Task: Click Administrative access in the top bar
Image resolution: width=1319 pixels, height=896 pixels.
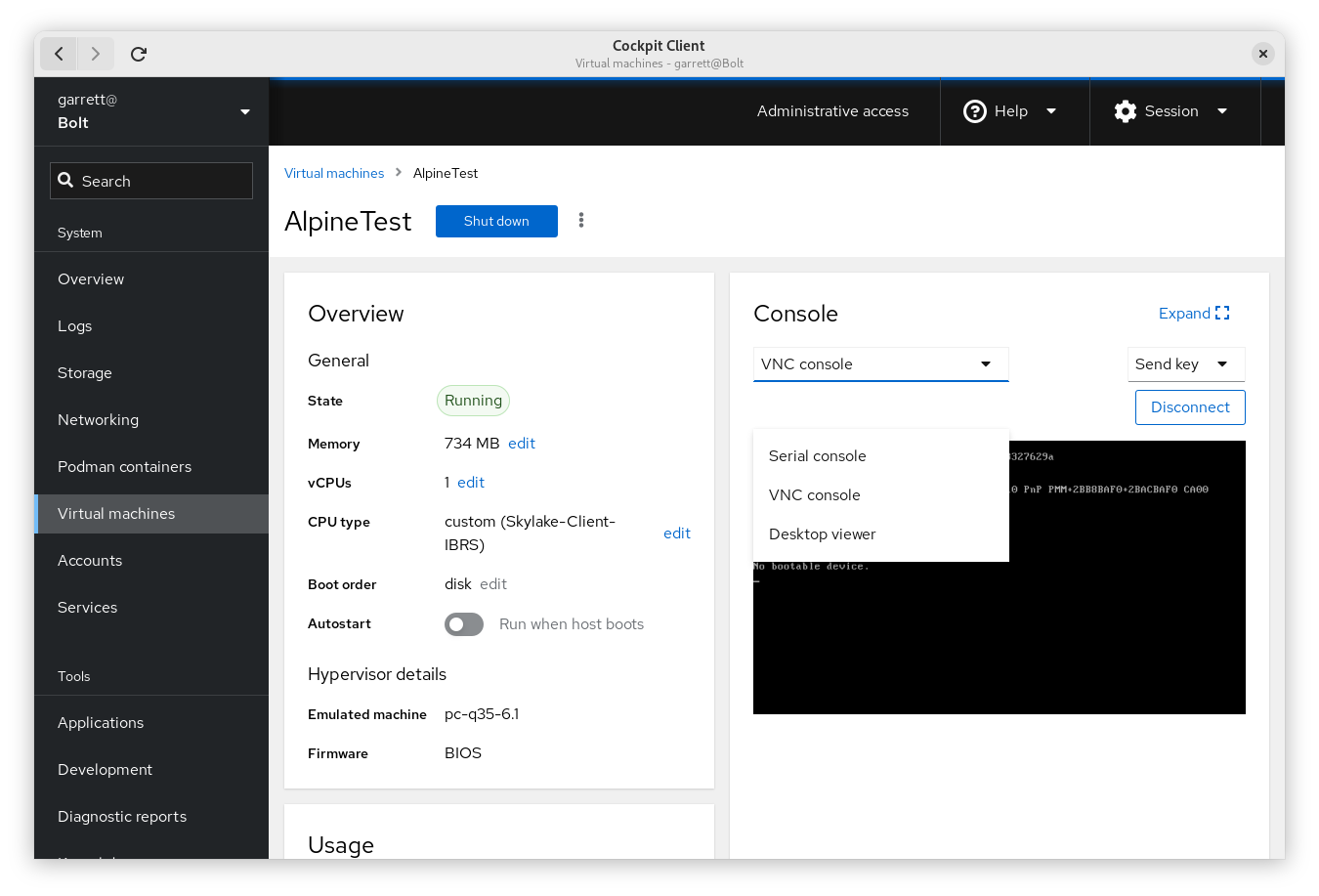Action: (832, 110)
